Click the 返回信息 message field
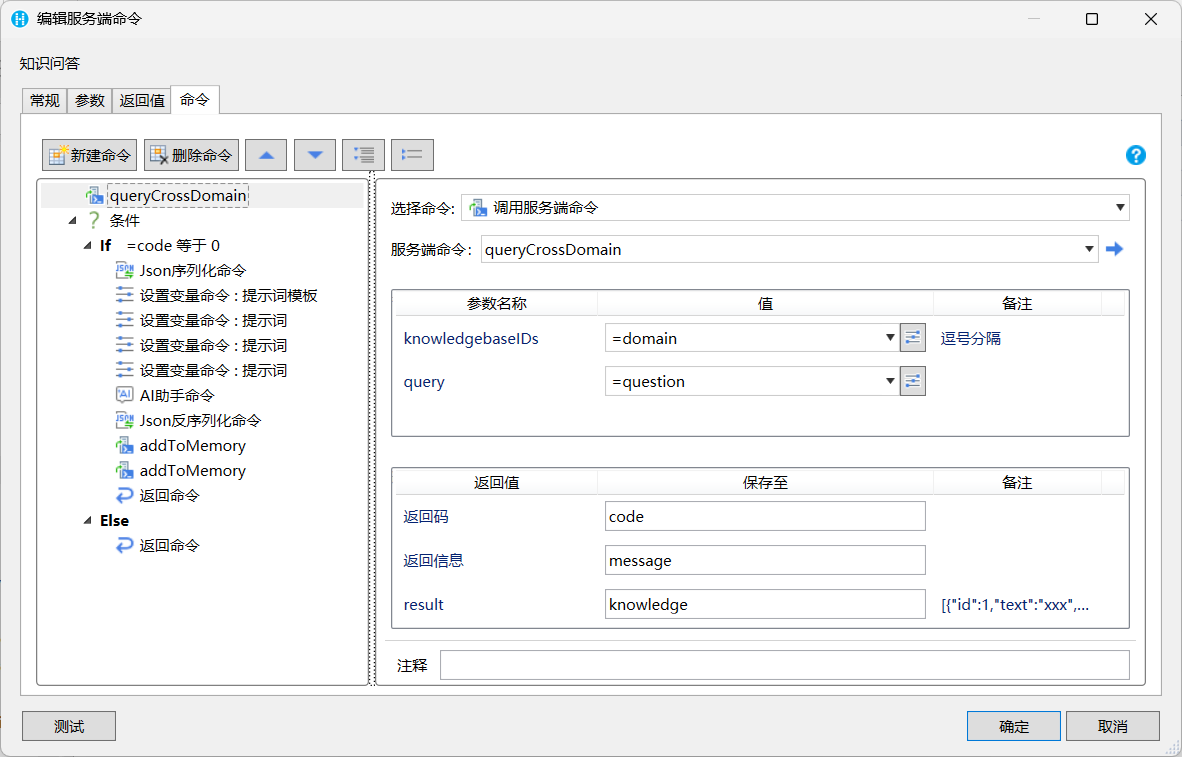Screen dimensions: 1182x757 (765, 560)
